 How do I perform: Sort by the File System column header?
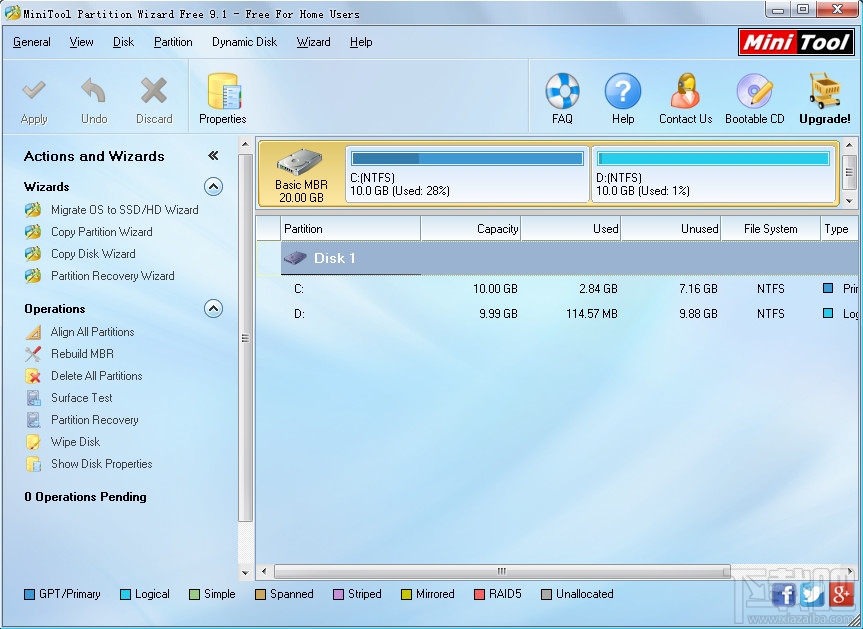pos(771,229)
